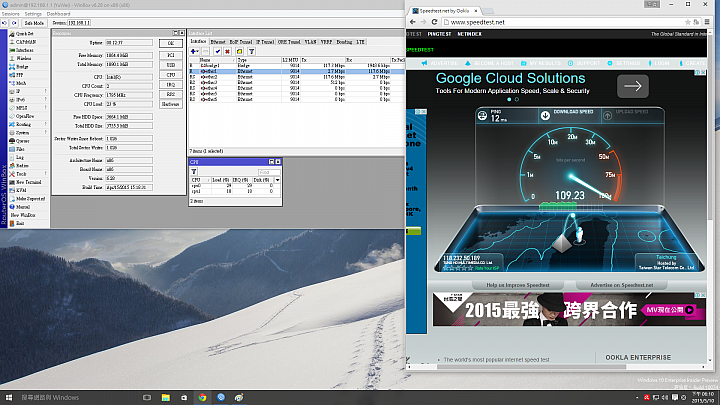This screenshot has height=405, width=720.
Task: Expand Tools submenu in sidebar
Action: (45, 174)
